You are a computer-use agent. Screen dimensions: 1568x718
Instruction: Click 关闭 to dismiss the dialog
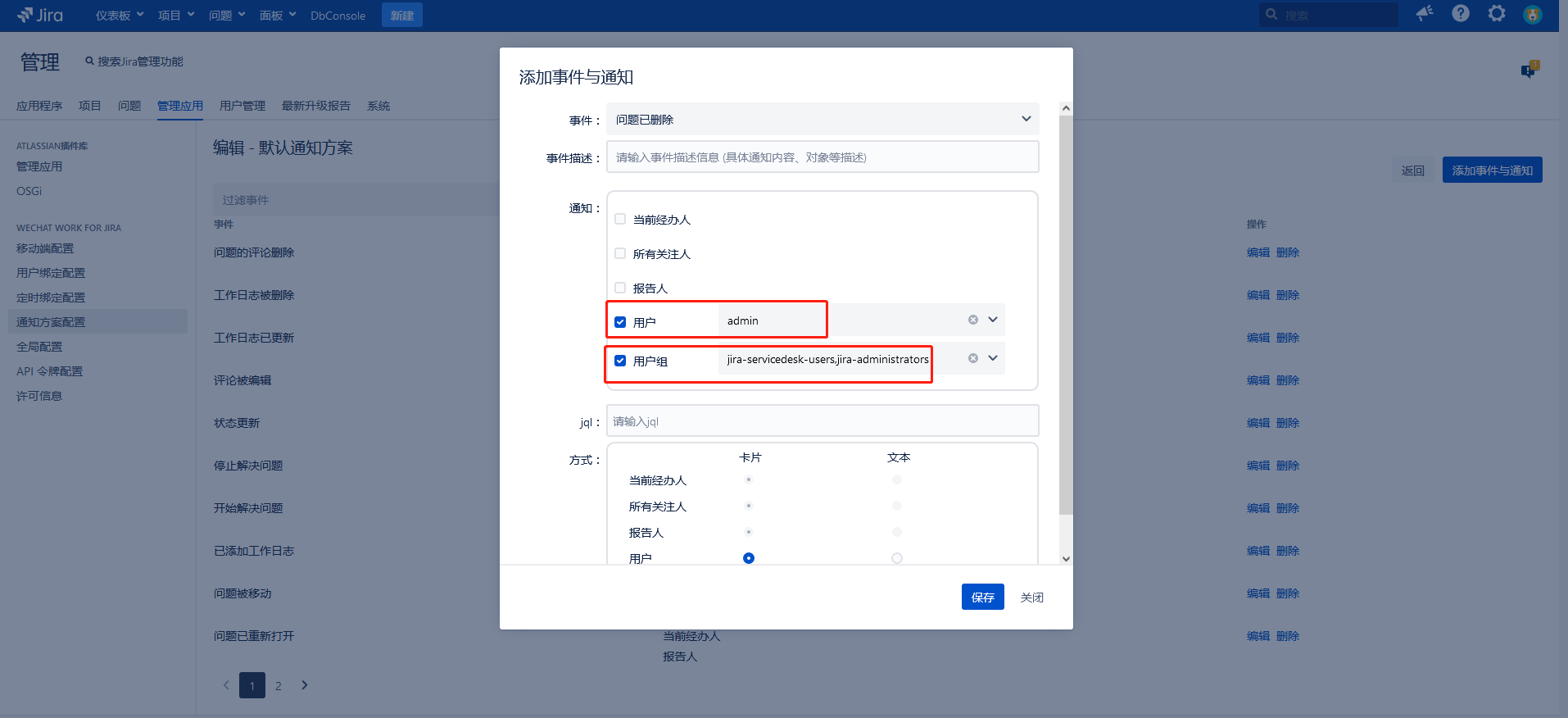pyautogui.click(x=1031, y=598)
